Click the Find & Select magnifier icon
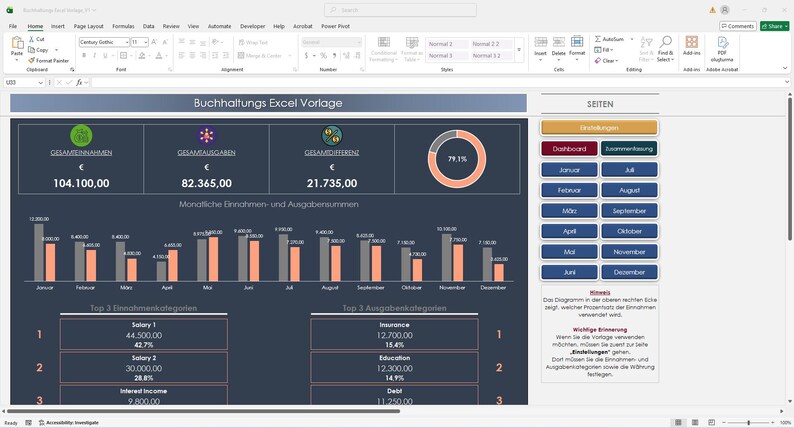Viewport: 794px width, 428px height. [x=665, y=42]
